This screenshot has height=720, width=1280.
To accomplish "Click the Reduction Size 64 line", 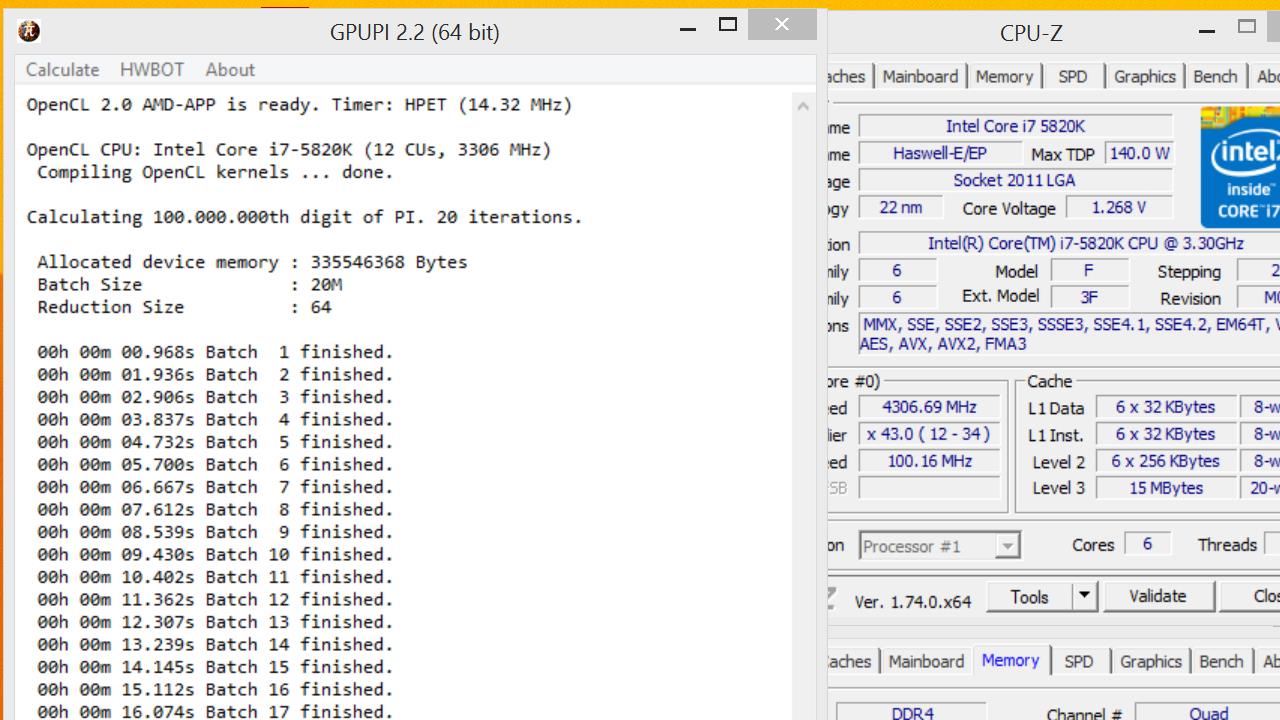I will 184,307.
